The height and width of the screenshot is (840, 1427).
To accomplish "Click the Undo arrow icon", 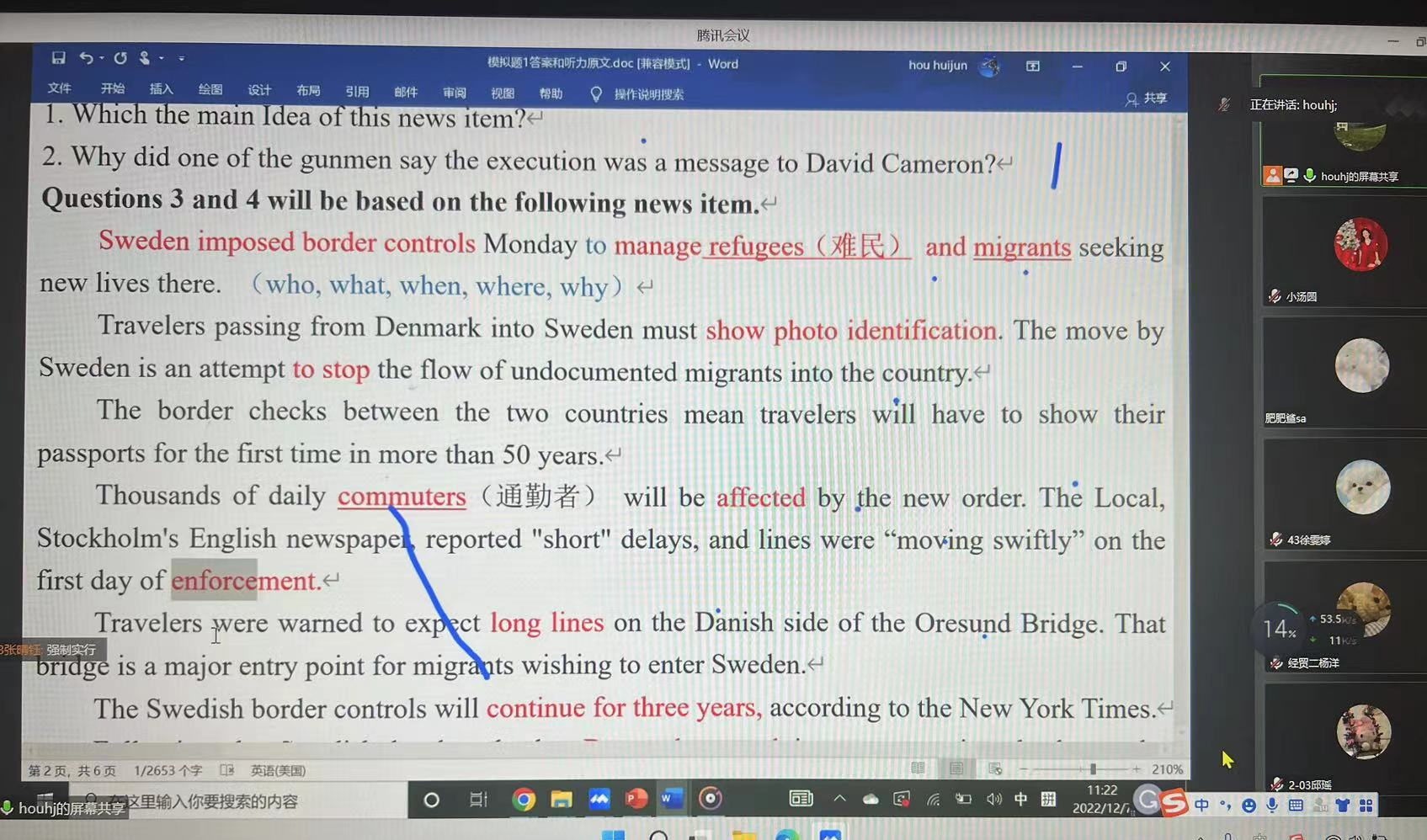I will (x=86, y=57).
